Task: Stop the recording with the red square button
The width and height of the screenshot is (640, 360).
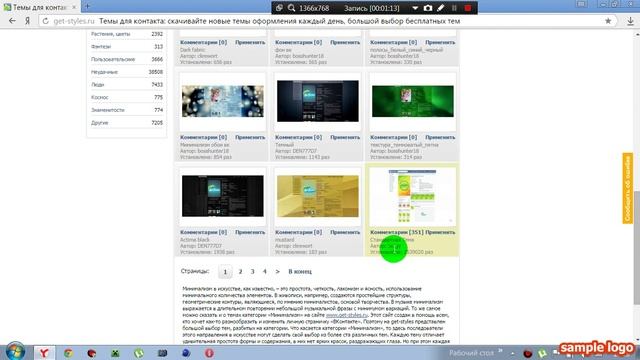Action: (x=468, y=8)
